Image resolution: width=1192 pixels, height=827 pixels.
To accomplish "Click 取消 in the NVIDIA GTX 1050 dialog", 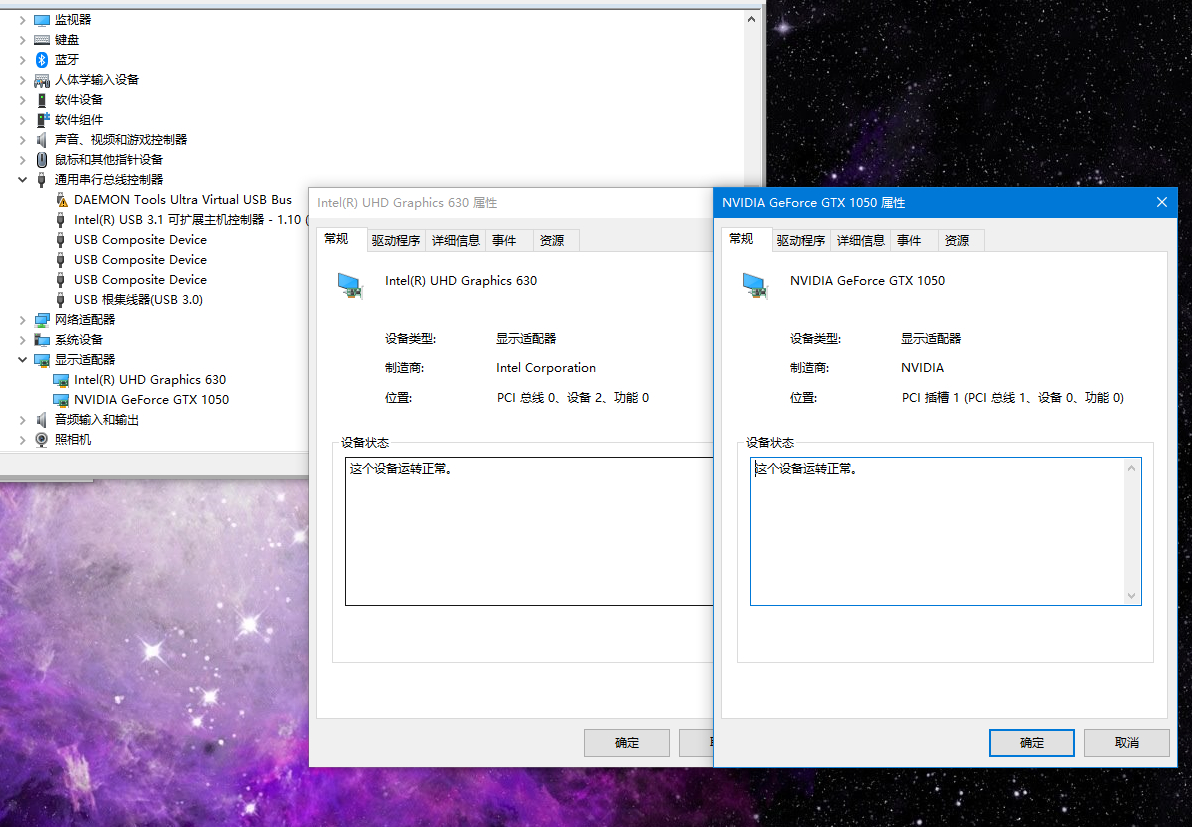I will (1127, 743).
